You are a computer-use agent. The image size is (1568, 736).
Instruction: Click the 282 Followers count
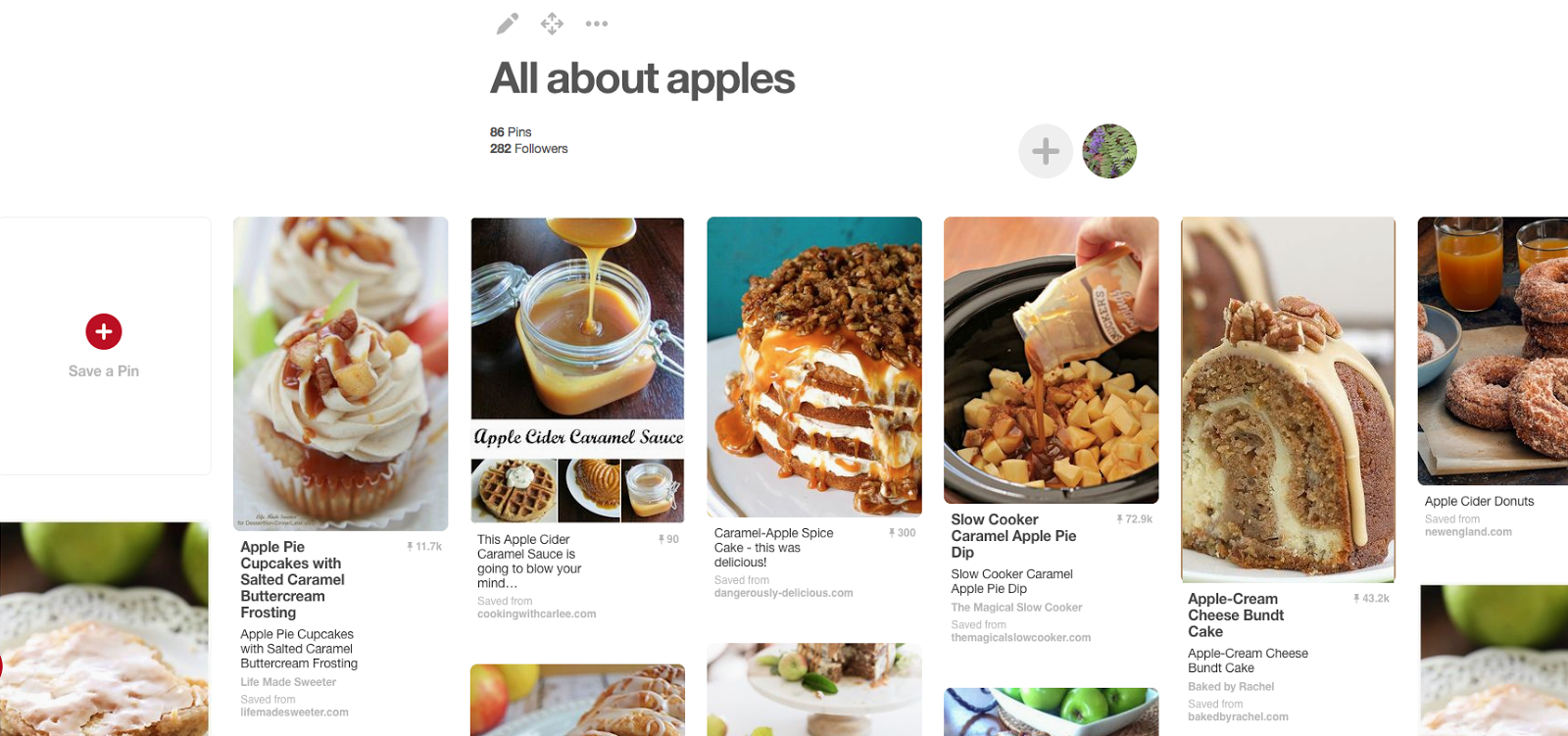click(528, 149)
